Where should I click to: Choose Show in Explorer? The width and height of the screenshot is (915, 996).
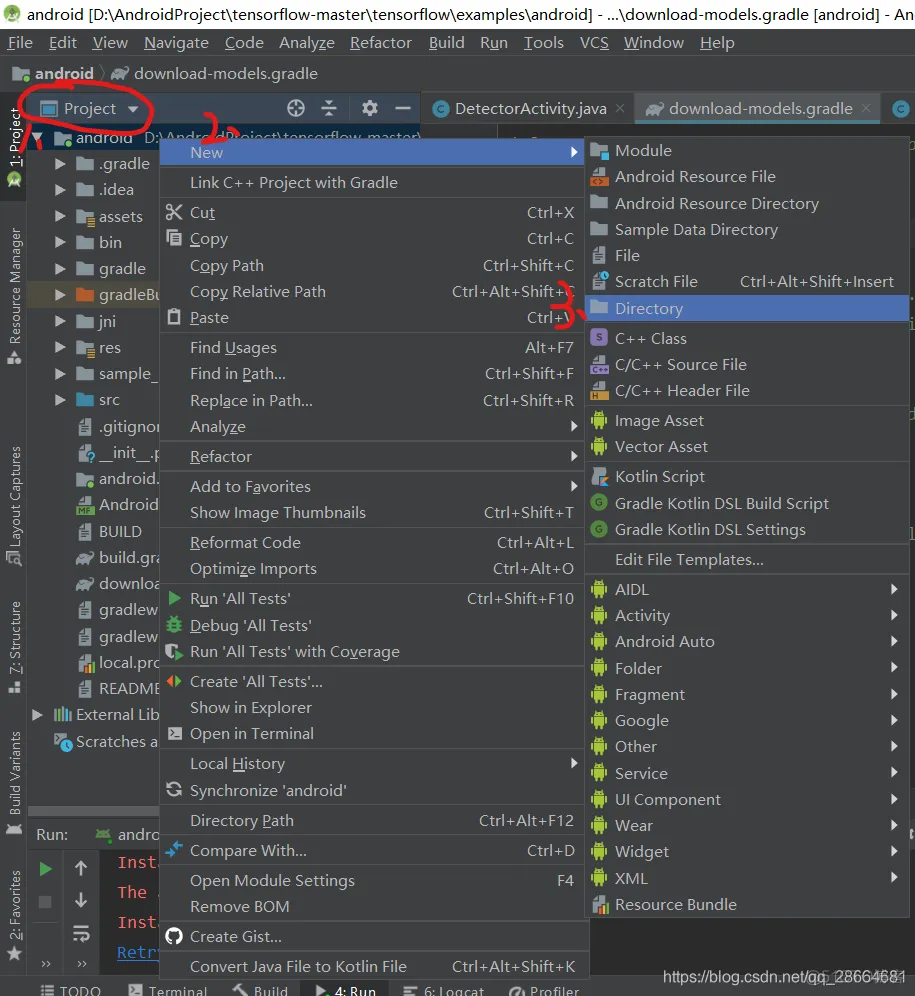click(x=372, y=708)
